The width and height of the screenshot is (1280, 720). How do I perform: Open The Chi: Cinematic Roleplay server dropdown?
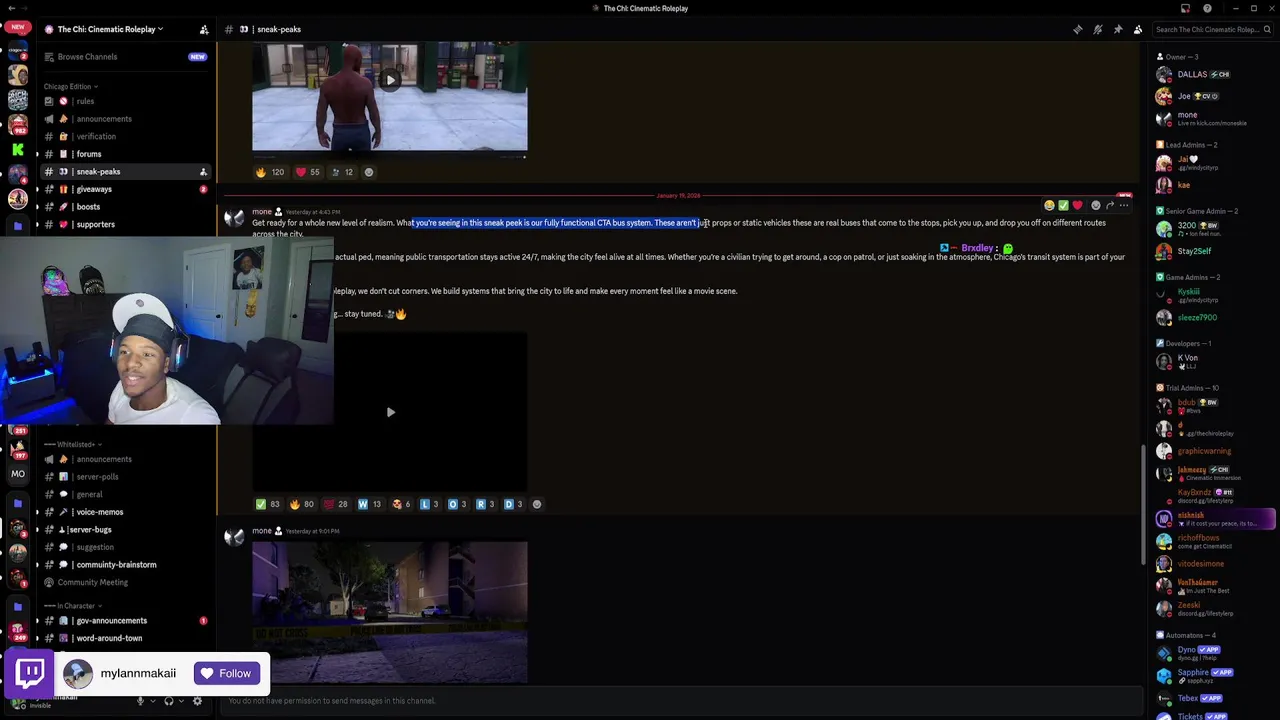110,29
